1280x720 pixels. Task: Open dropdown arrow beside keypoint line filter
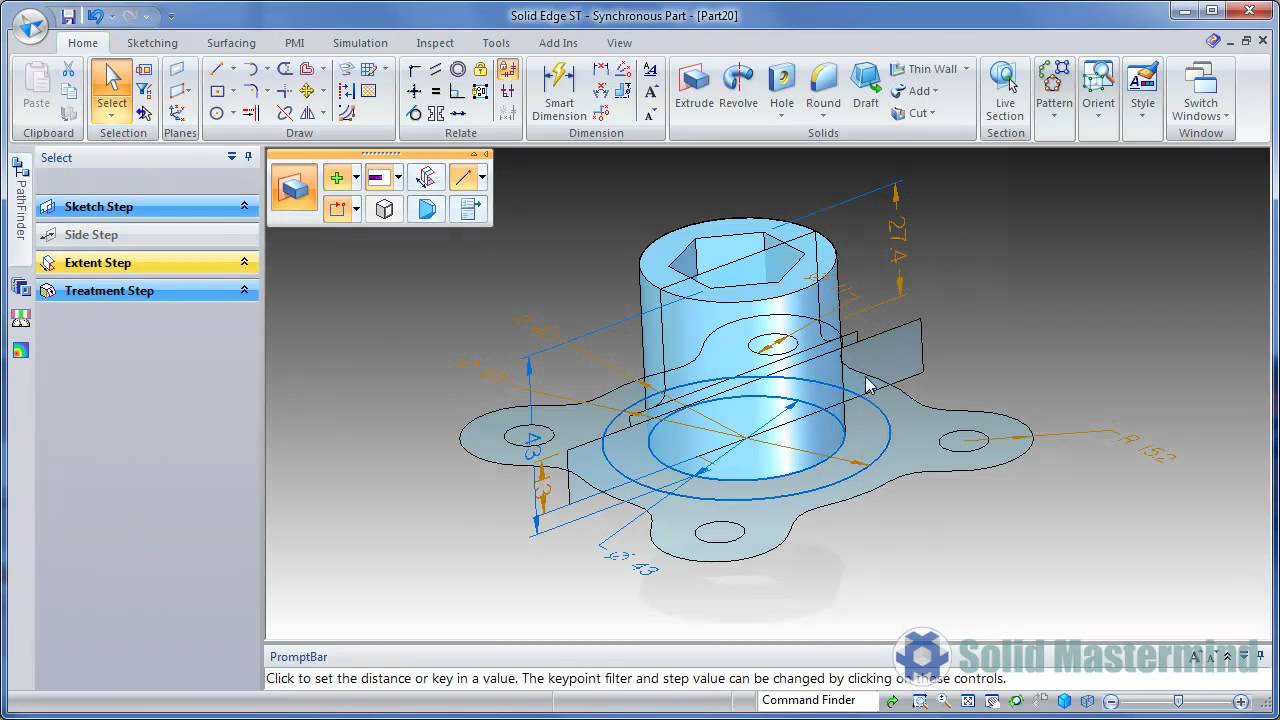pos(482,178)
